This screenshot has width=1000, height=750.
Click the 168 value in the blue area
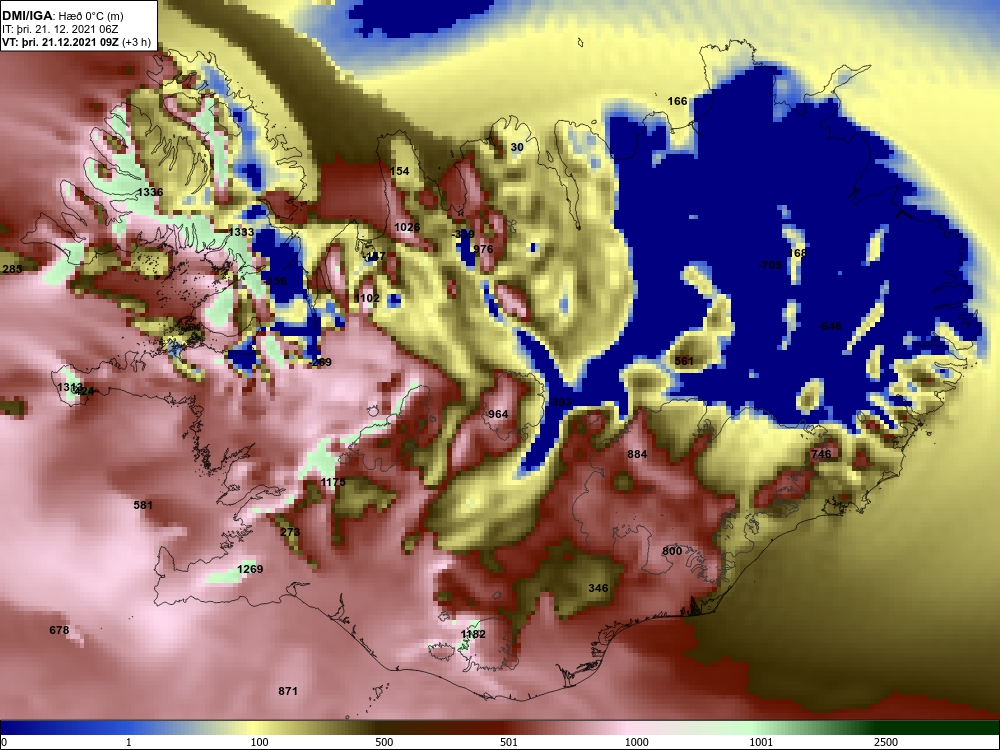(x=798, y=253)
